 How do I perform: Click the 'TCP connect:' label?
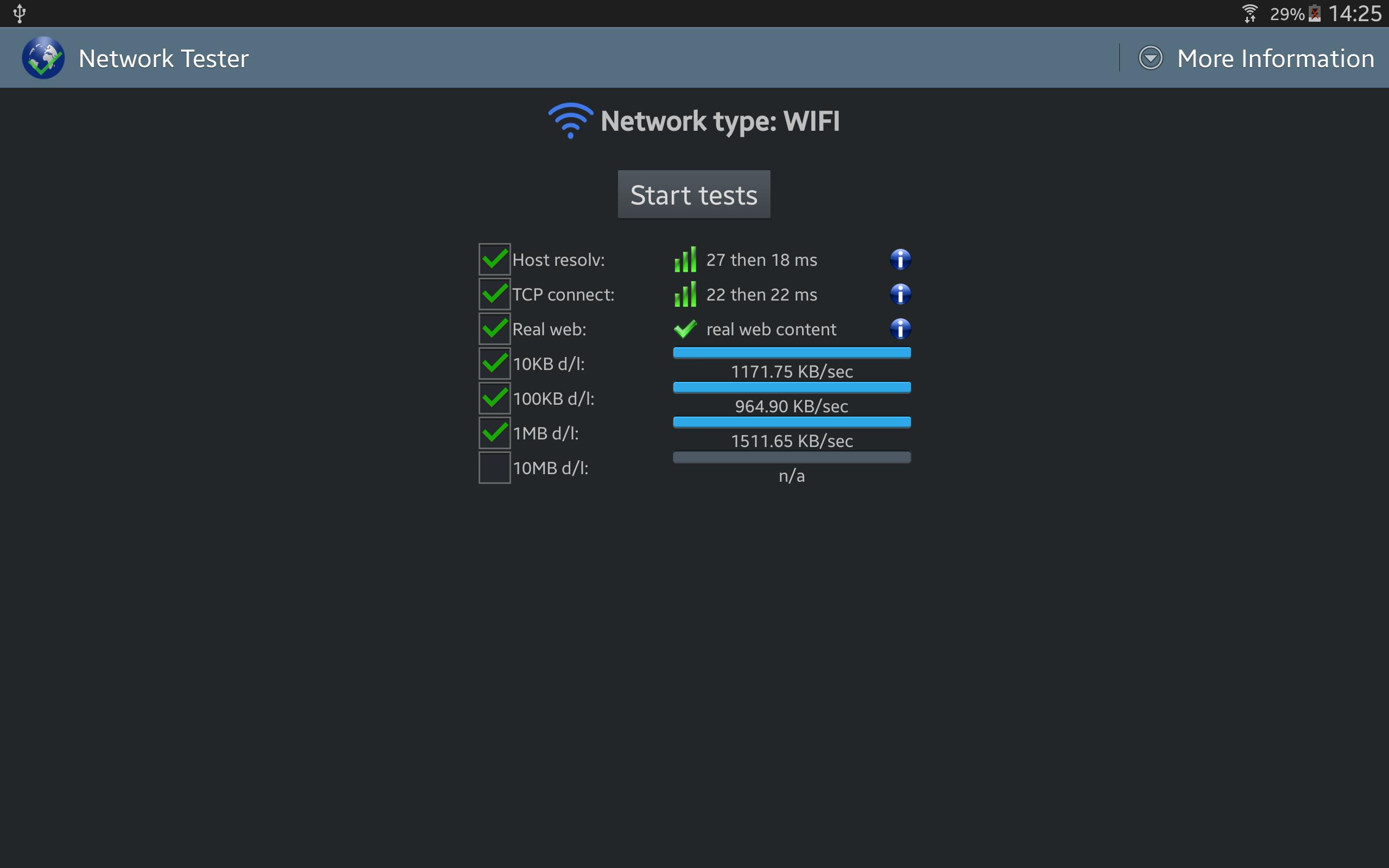click(563, 295)
